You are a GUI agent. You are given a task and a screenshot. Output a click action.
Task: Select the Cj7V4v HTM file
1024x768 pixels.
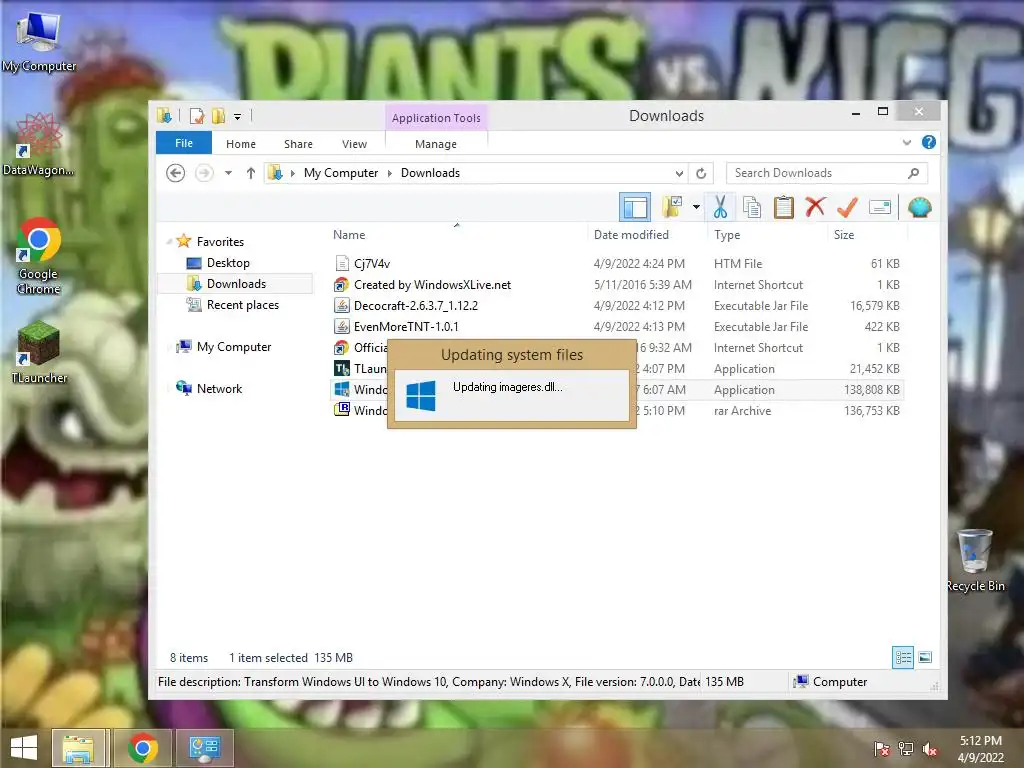[372, 264]
